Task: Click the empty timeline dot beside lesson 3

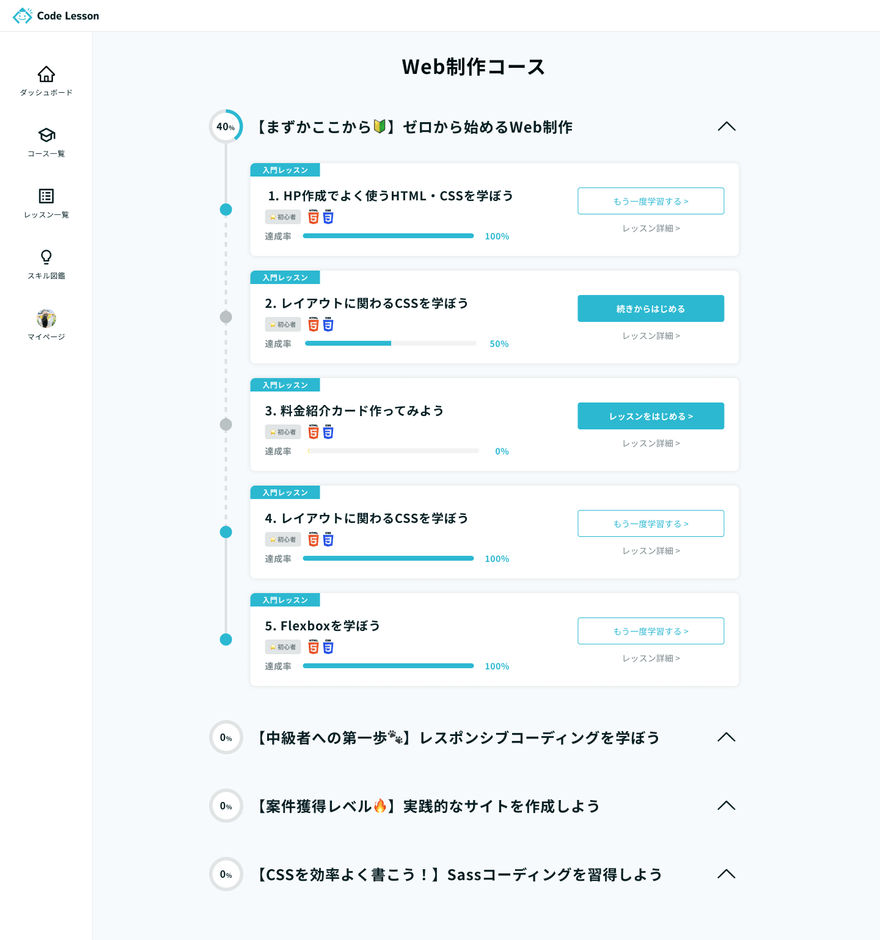Action: pyautogui.click(x=225, y=425)
